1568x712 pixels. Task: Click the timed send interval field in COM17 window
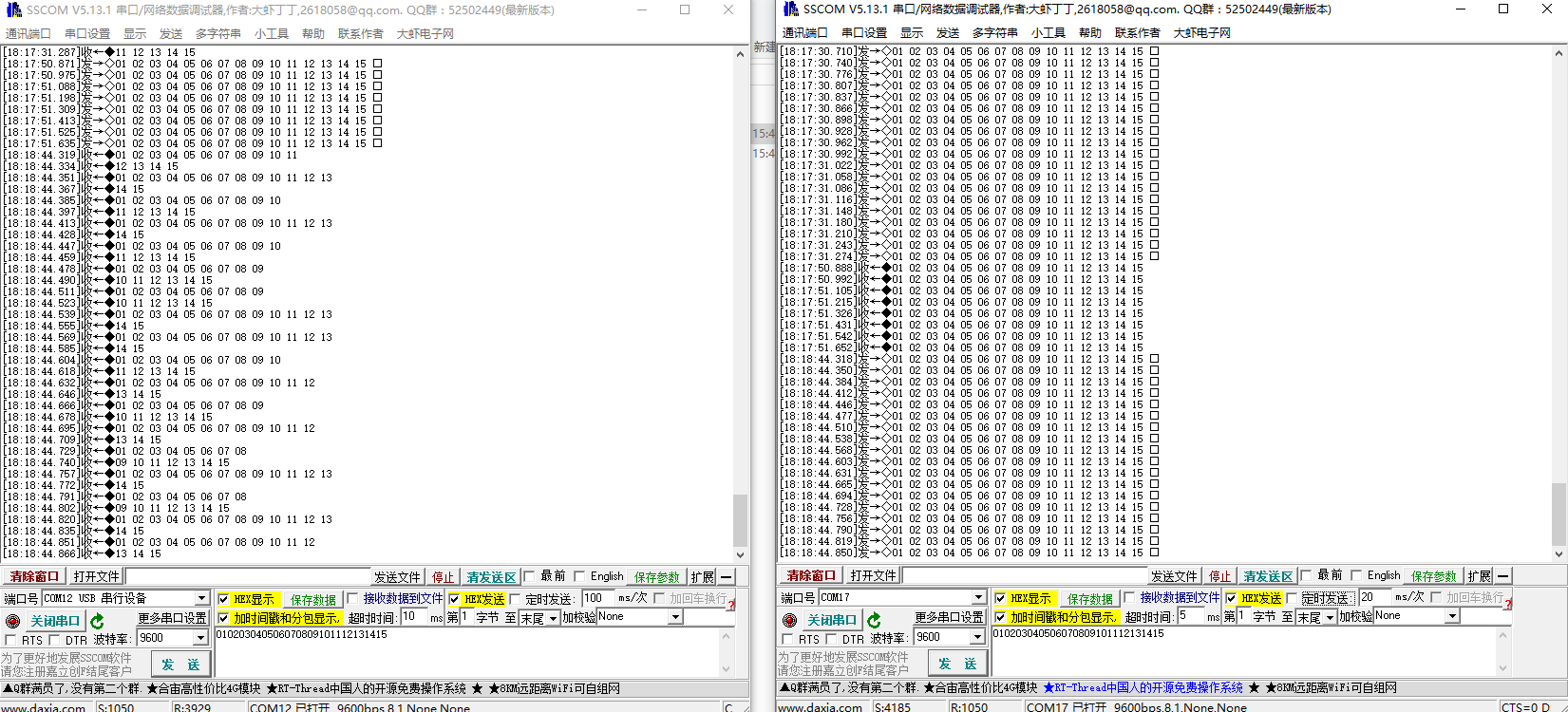tap(1374, 597)
